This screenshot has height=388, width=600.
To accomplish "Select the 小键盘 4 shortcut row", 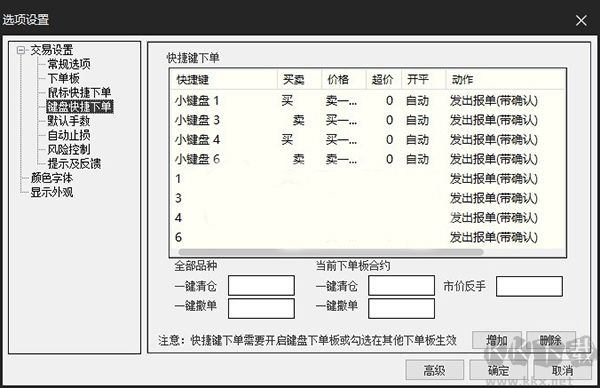I will 368,140.
